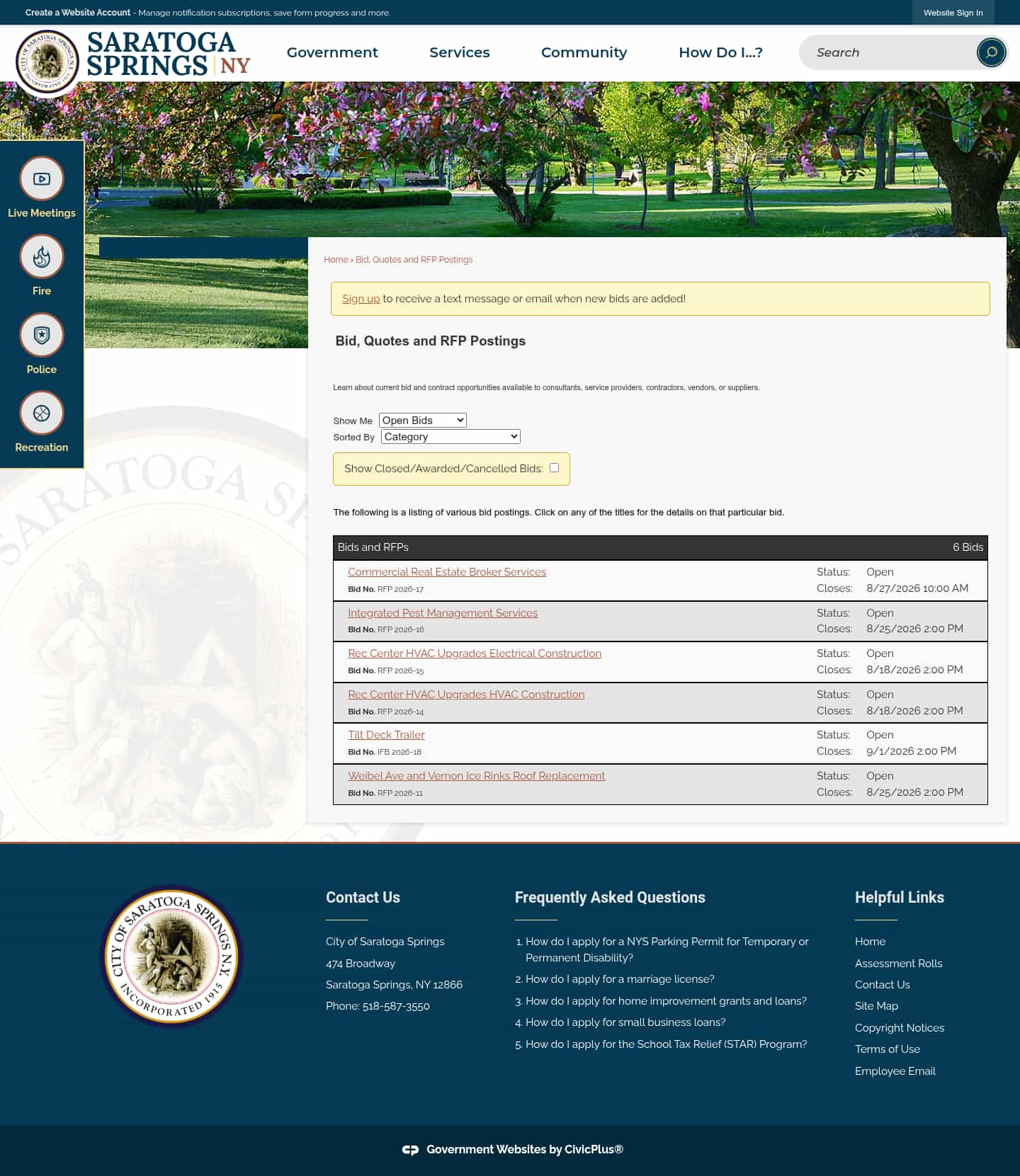
Task: Open FAQ about NYS Parking Permit
Action: point(667,949)
